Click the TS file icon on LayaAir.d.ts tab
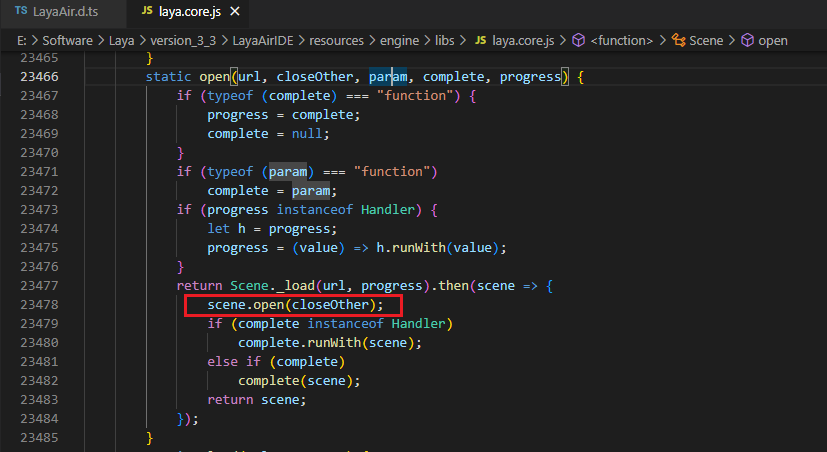This screenshot has width=827, height=452. point(21,13)
